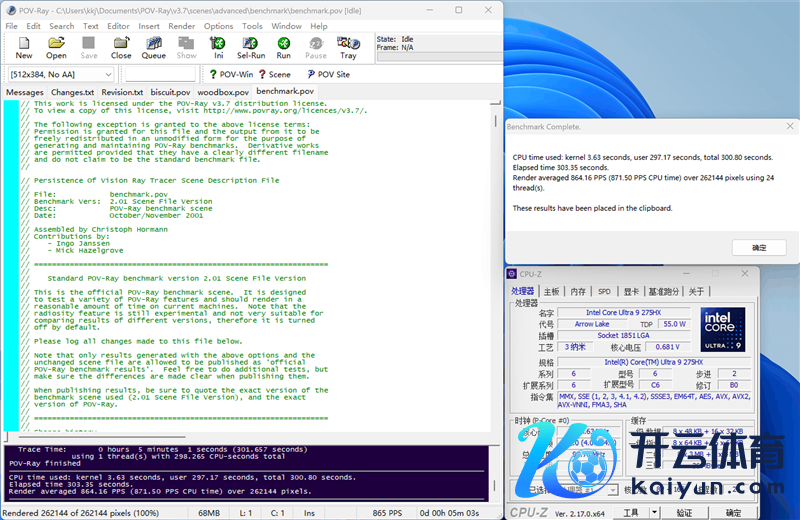
Task: Open the Scene help icon
Action: click(274, 74)
